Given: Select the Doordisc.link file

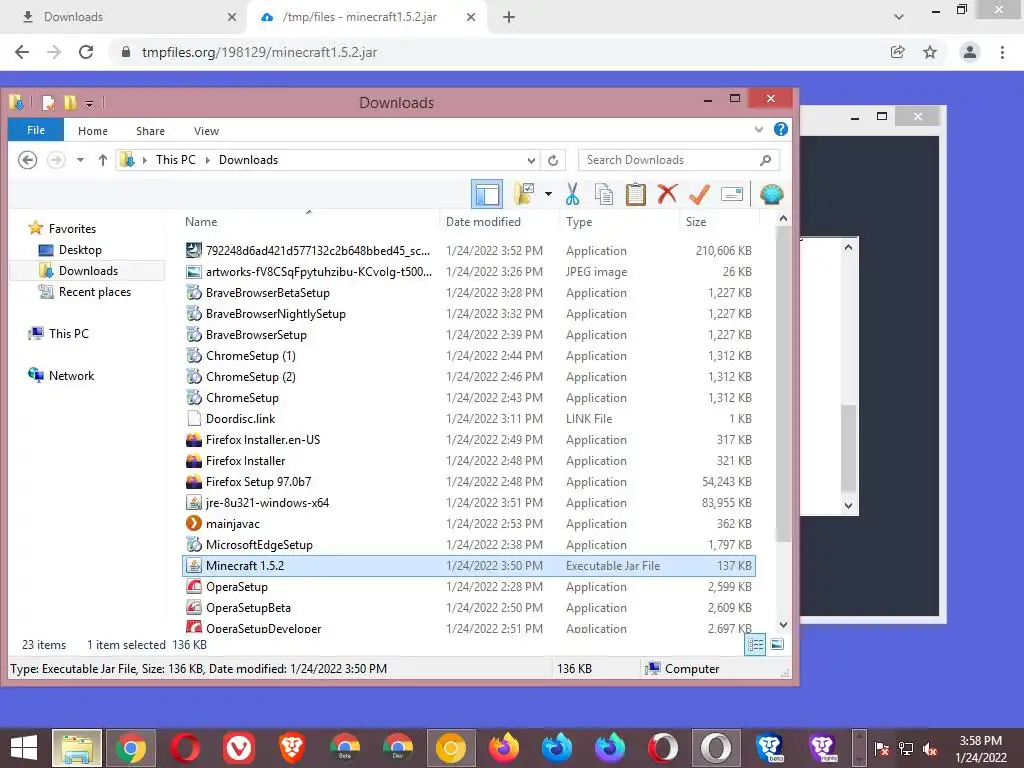Looking at the screenshot, I should (468, 419).
